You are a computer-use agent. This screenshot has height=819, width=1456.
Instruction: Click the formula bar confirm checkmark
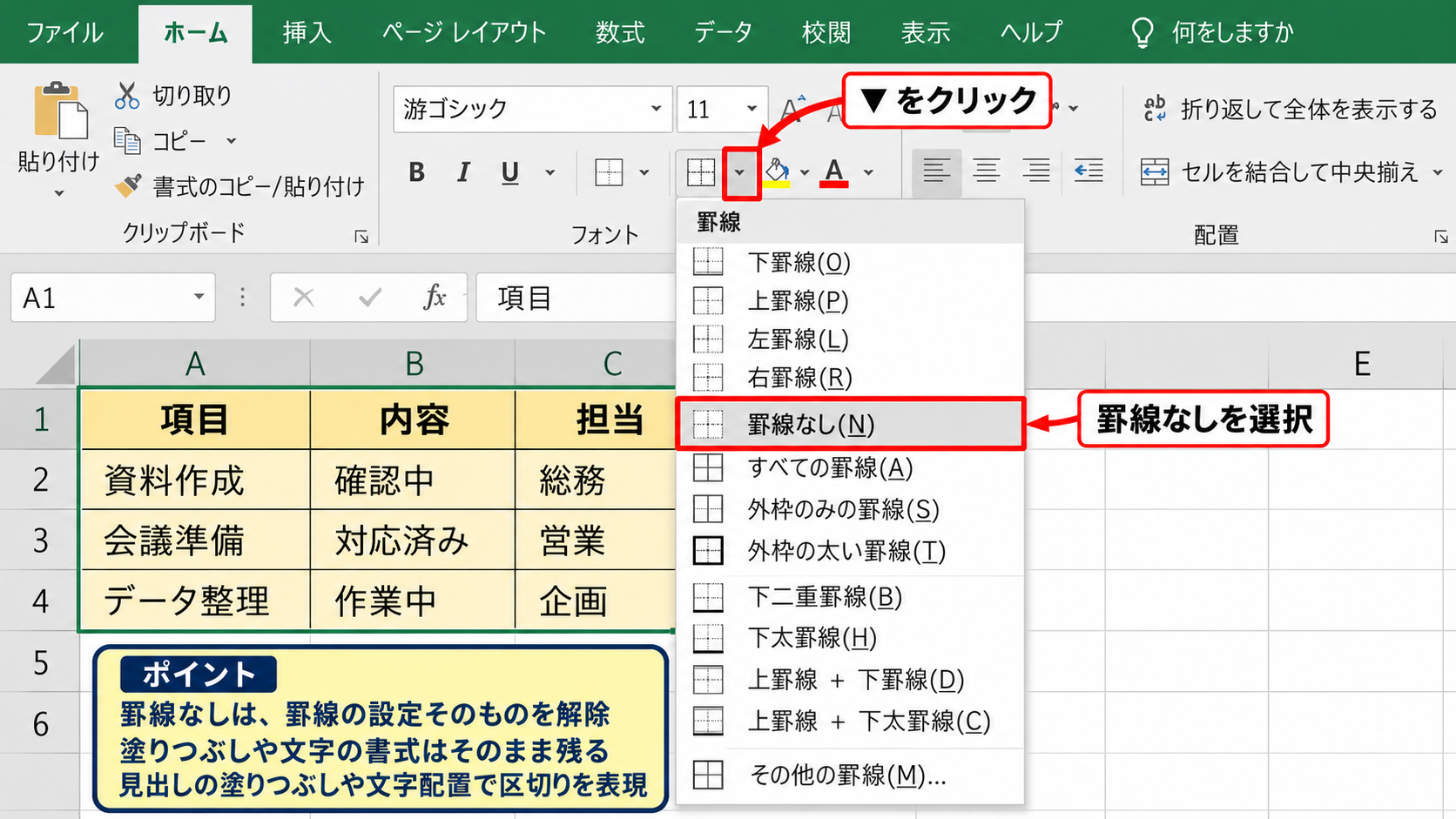(370, 298)
